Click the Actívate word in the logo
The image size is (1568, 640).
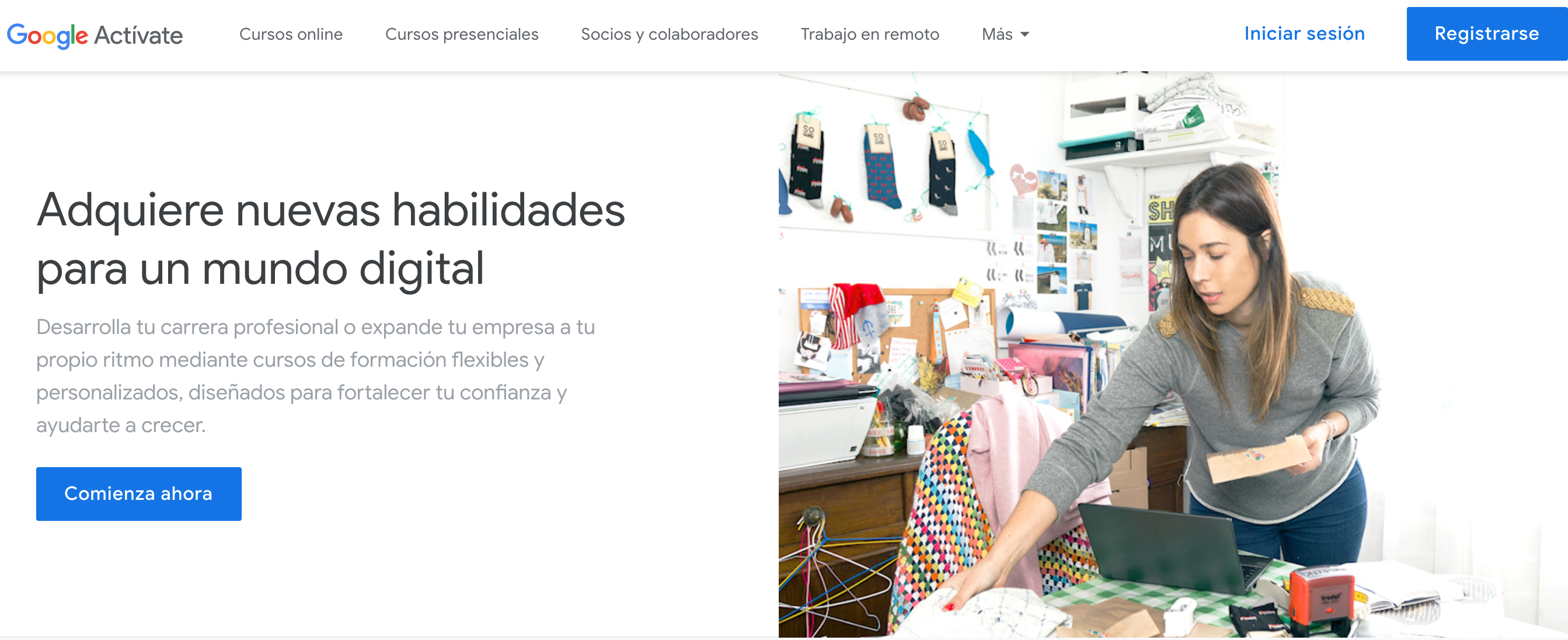[138, 35]
